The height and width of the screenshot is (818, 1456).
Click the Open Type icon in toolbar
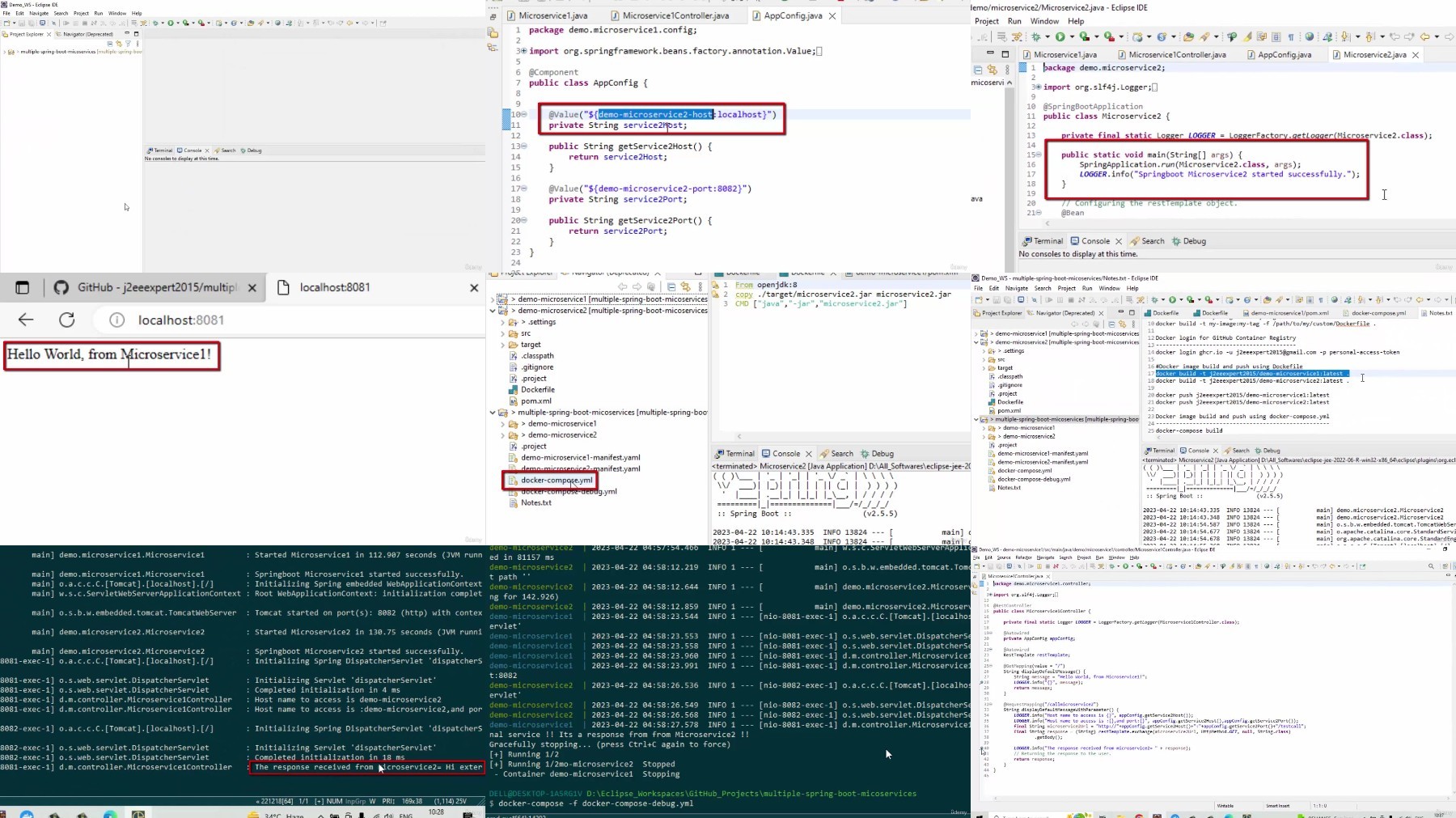pyautogui.click(x=1188, y=36)
